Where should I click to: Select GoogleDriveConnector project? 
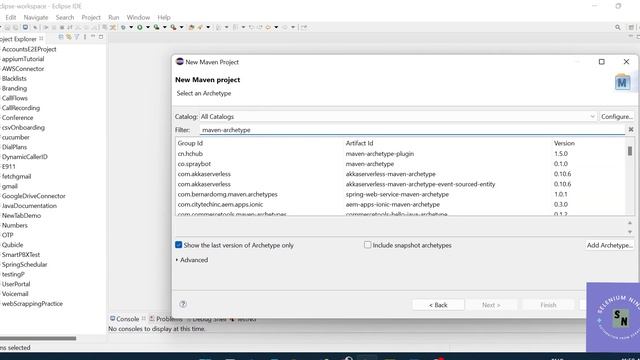coord(33,196)
